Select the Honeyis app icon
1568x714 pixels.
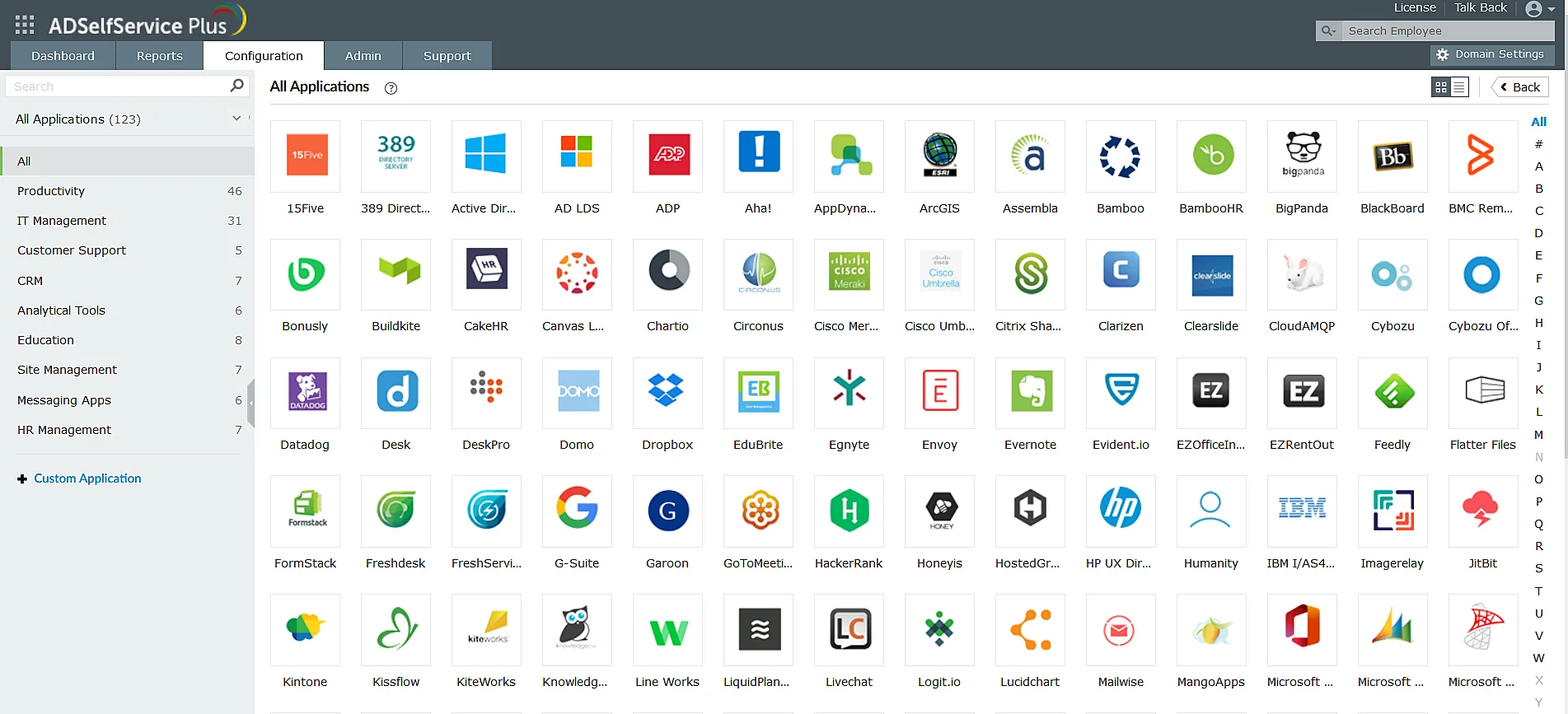(x=939, y=511)
